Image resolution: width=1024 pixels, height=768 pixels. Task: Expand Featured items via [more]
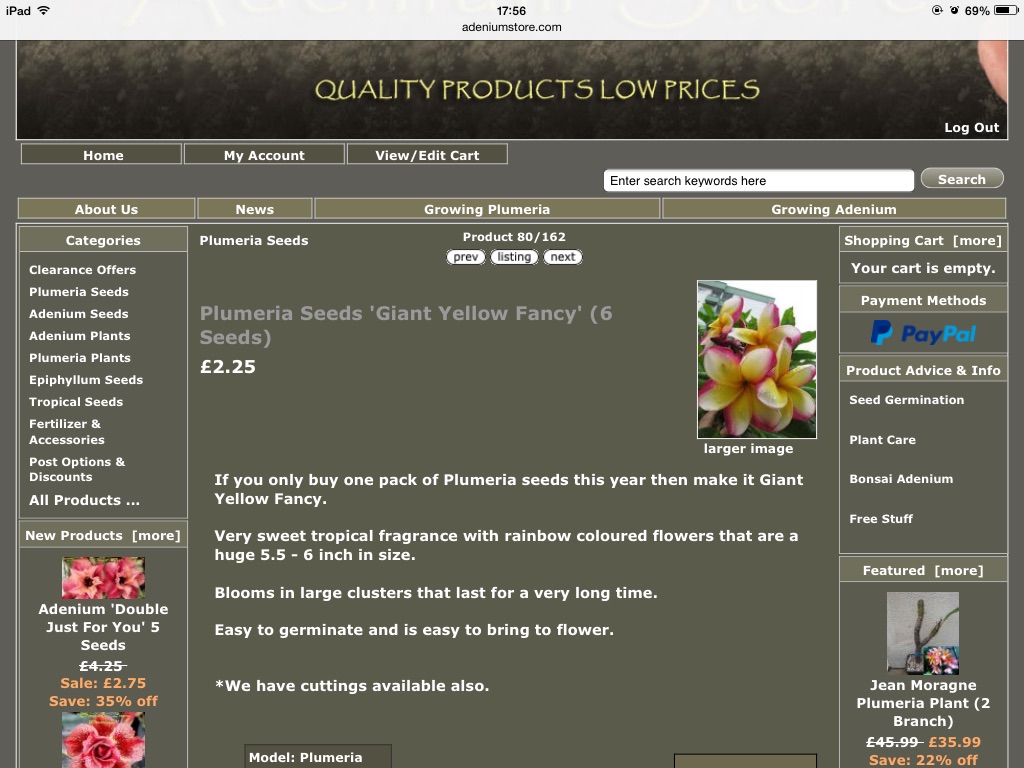pos(959,570)
